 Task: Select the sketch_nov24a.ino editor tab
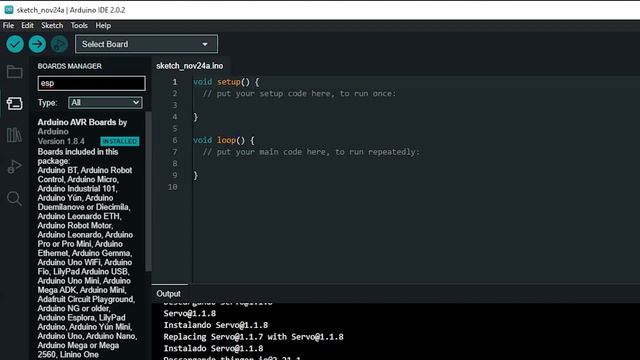click(x=190, y=66)
